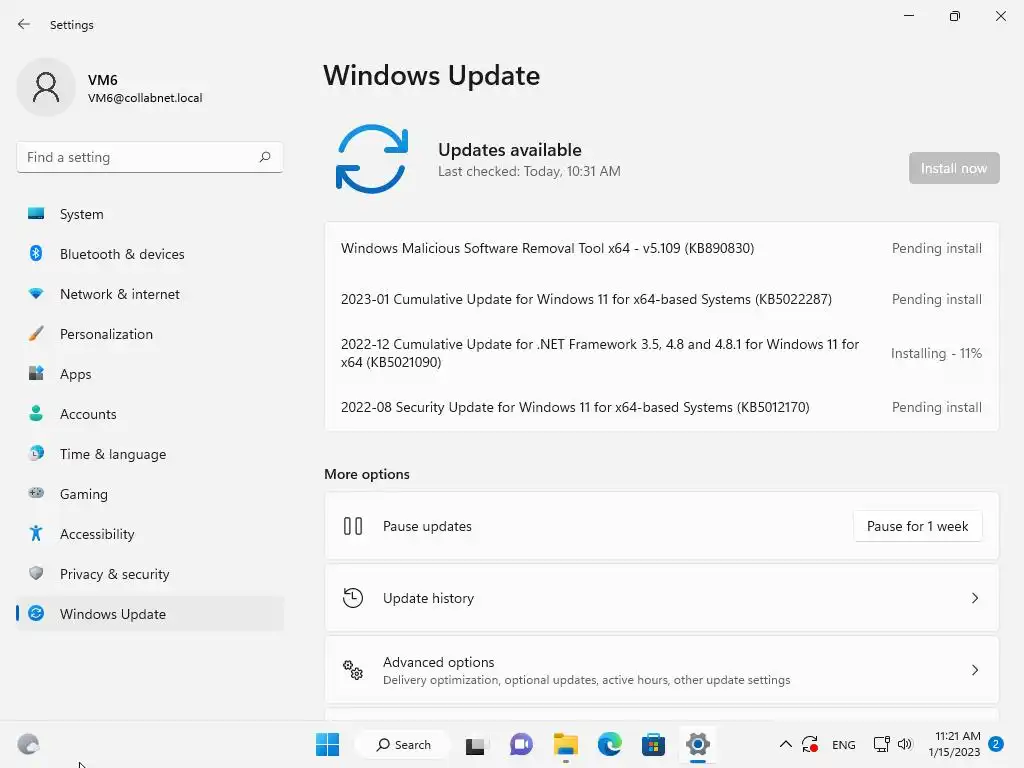1024x768 pixels.
Task: Click the Gaming controller icon
Action: [36, 493]
